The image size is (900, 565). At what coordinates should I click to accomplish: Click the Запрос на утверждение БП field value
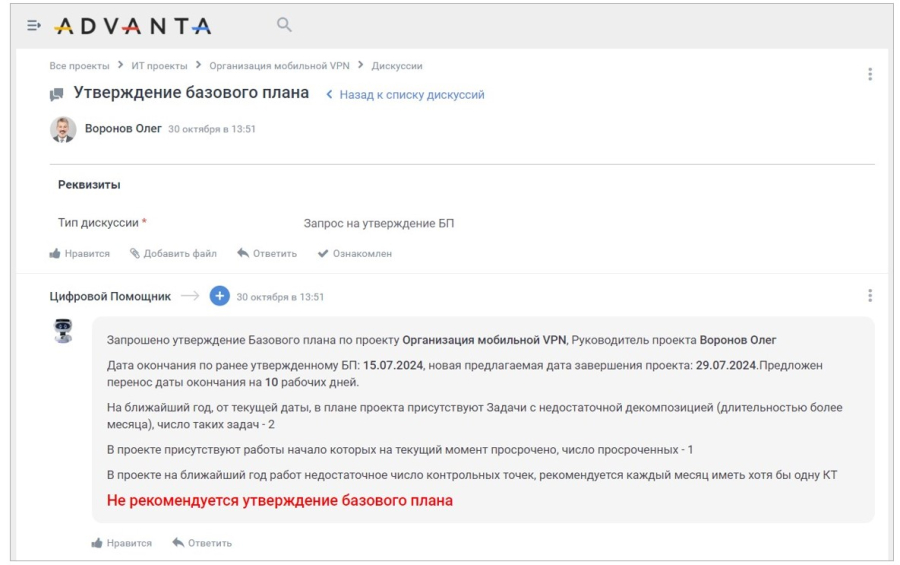(x=379, y=223)
